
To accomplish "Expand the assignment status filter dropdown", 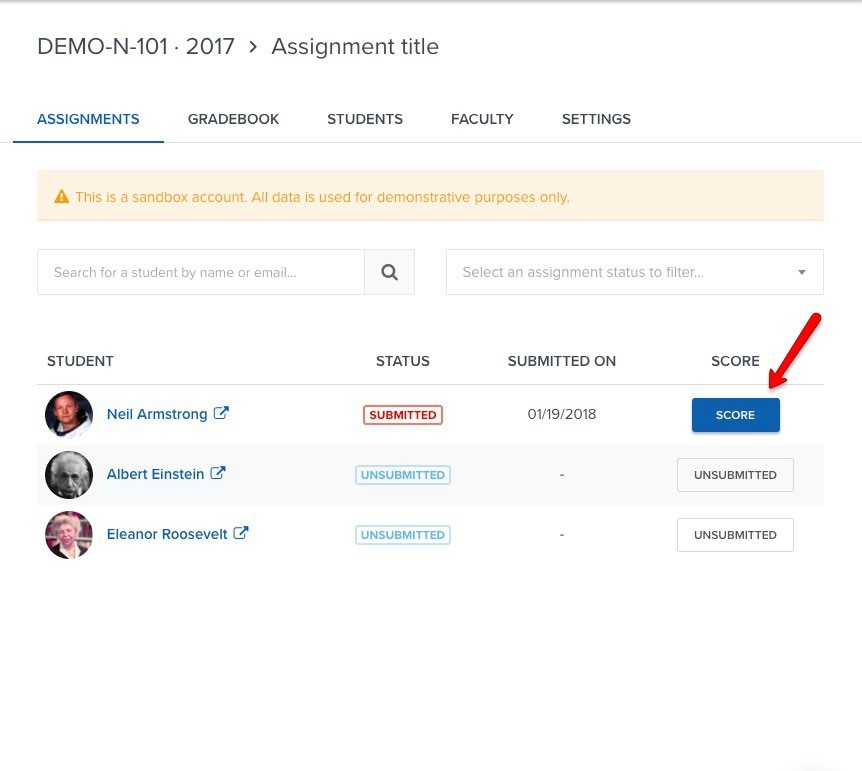I will (634, 272).
